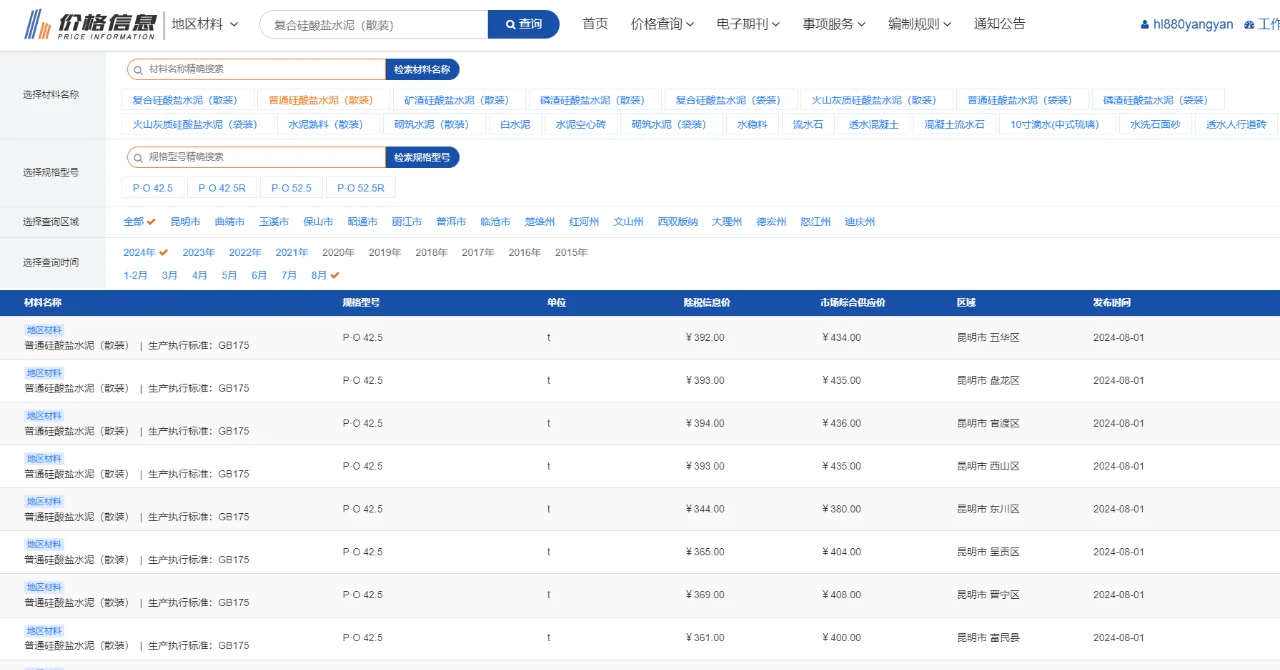The height and width of the screenshot is (670, 1280).
Task: Toggle the 2023年 year filter
Action: [198, 252]
